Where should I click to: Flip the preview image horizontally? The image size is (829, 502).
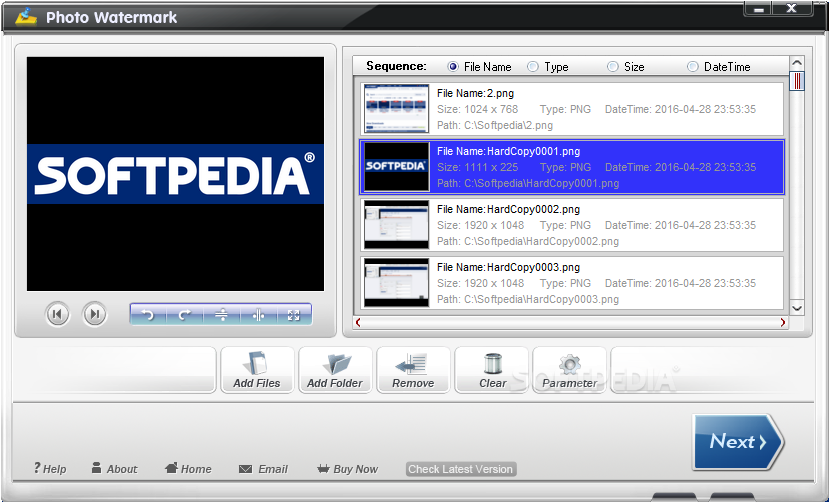[x=258, y=315]
